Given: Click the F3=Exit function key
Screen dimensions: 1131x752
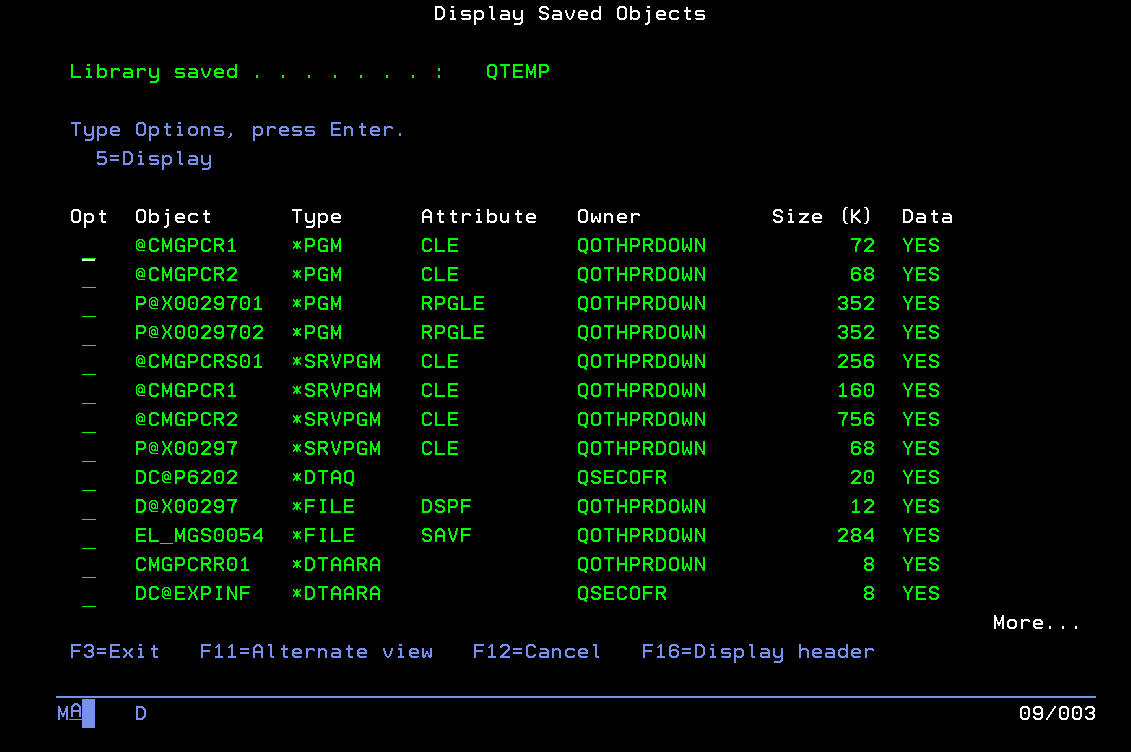Looking at the screenshot, I should tap(115, 652).
